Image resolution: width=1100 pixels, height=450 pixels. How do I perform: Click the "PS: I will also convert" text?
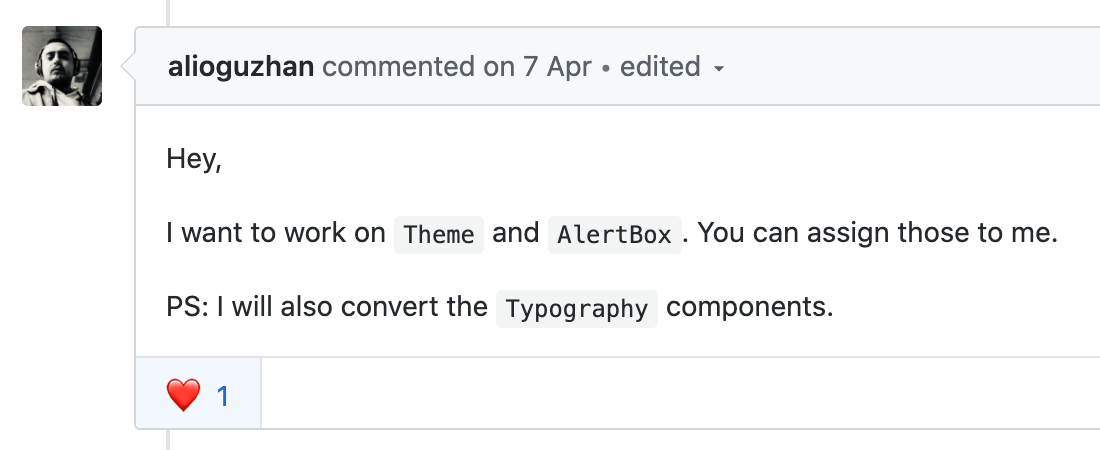coord(326,307)
